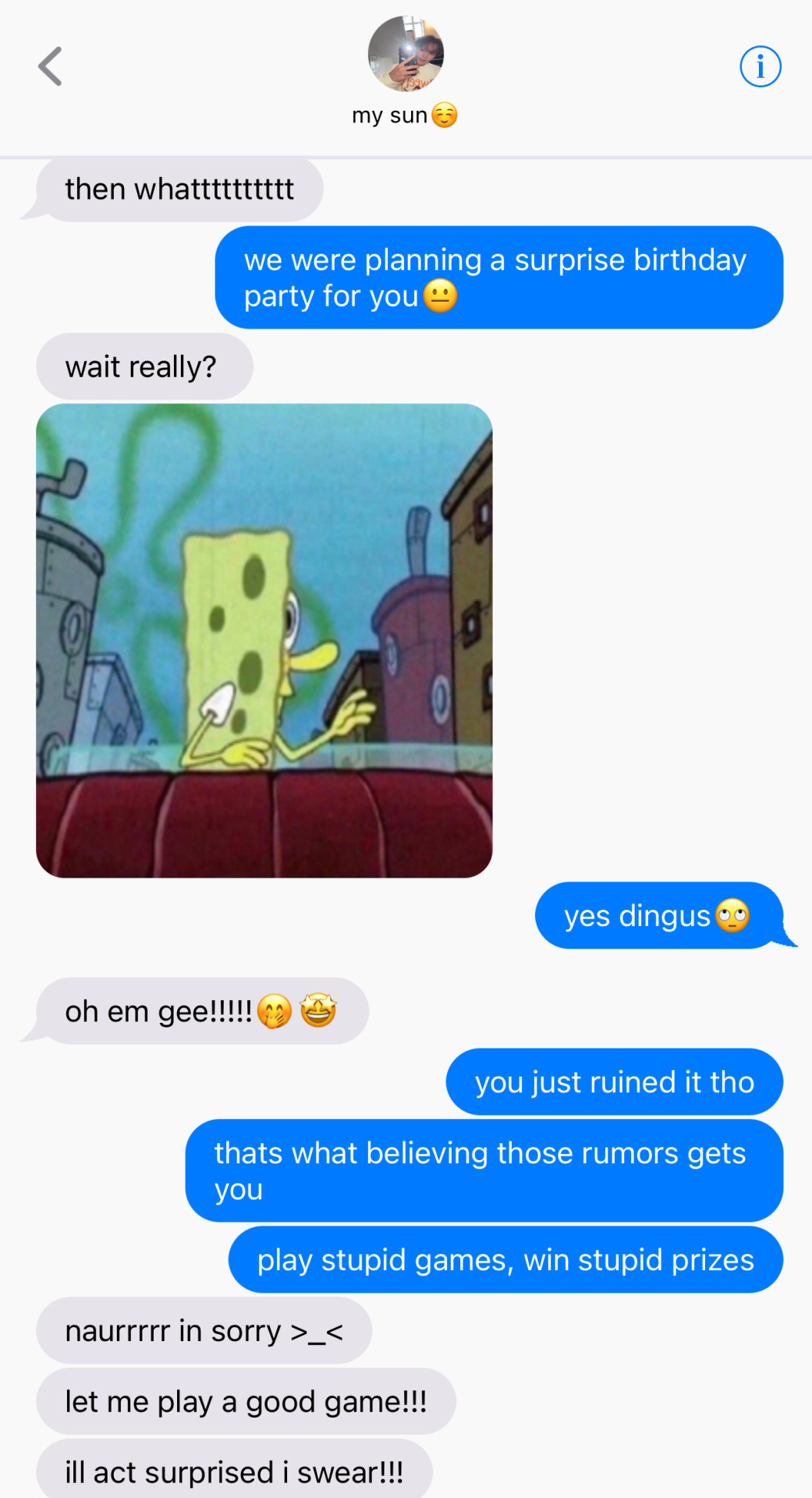
Task: Open the SpongeBob image message
Action: [264, 641]
